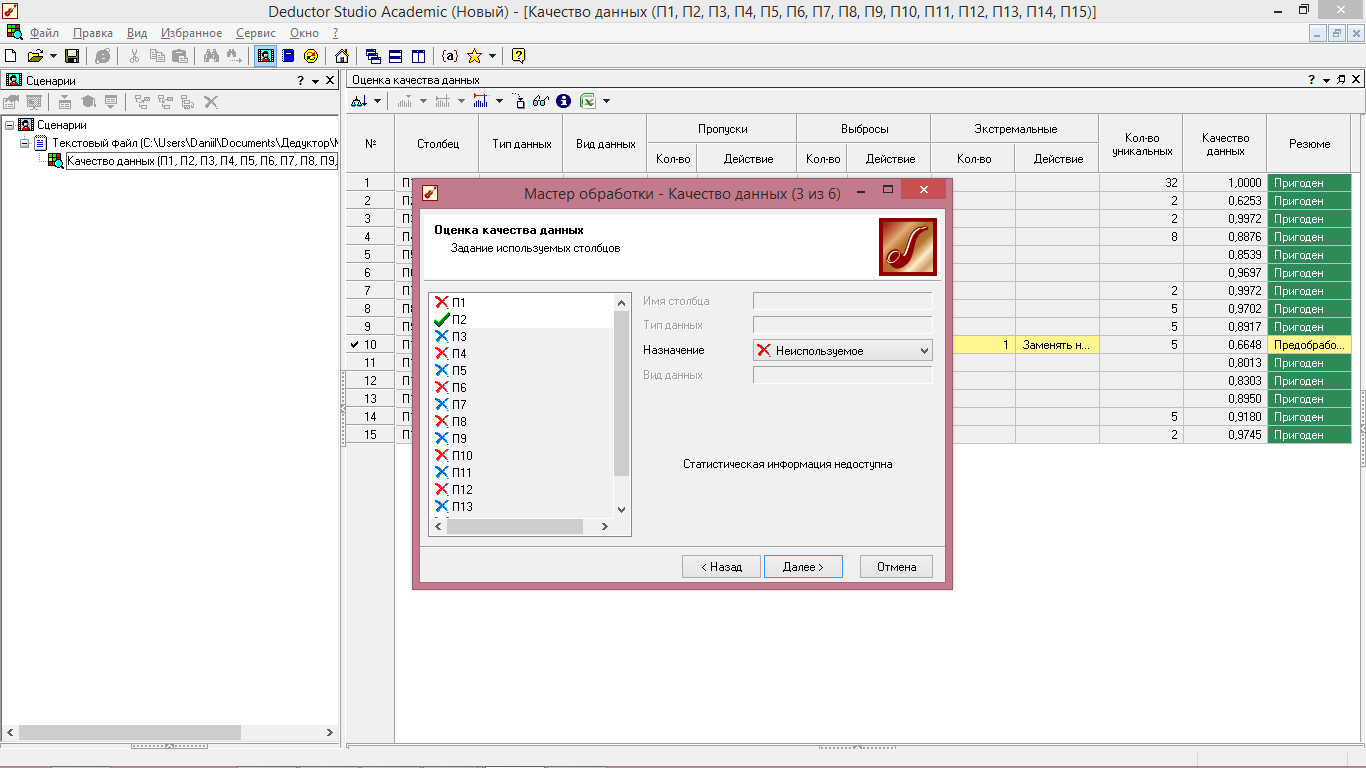The width and height of the screenshot is (1366, 768).
Task: Click the Save (floppy disk) toolbar icon
Action: point(72,56)
